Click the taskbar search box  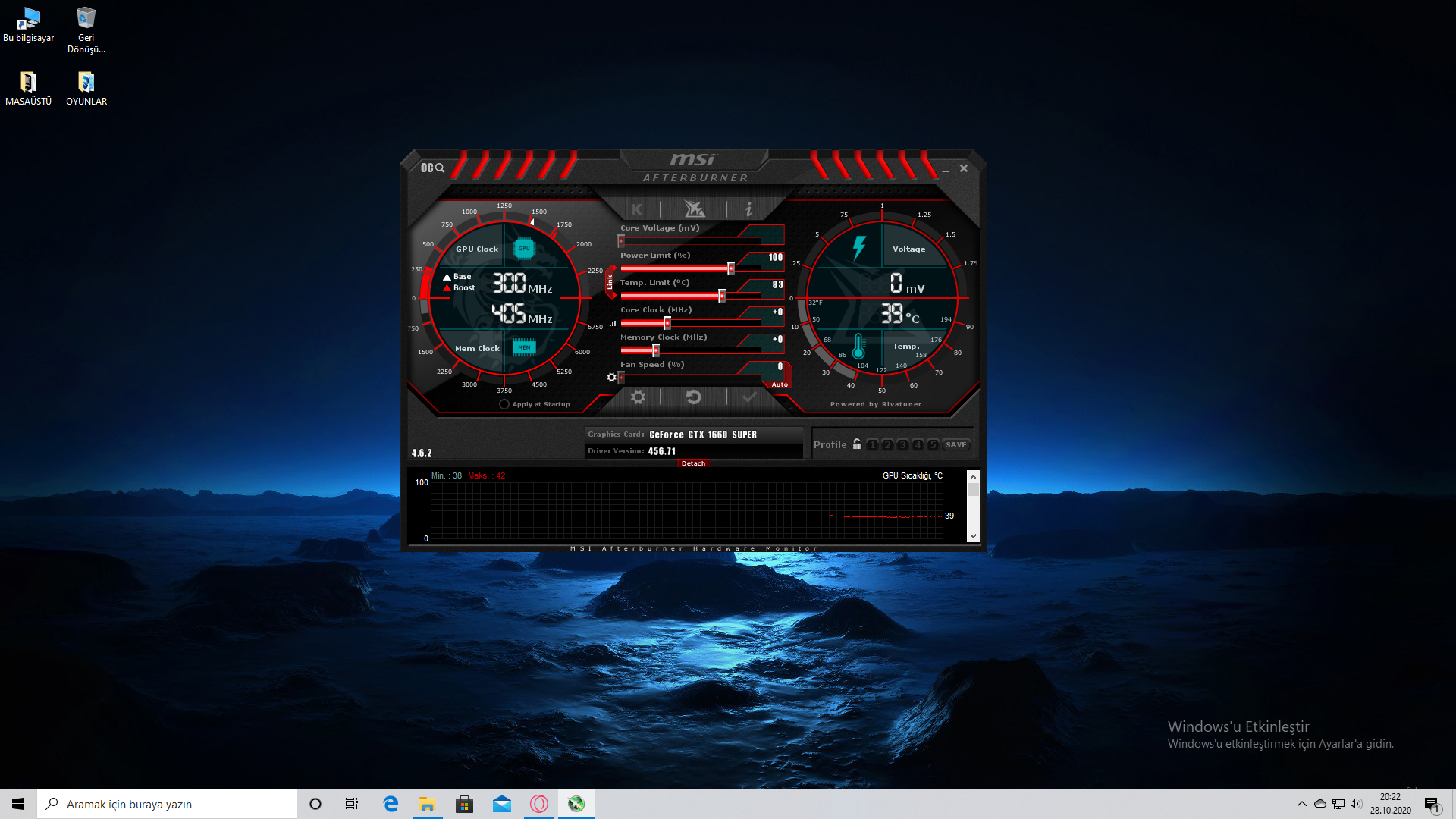[x=167, y=804]
